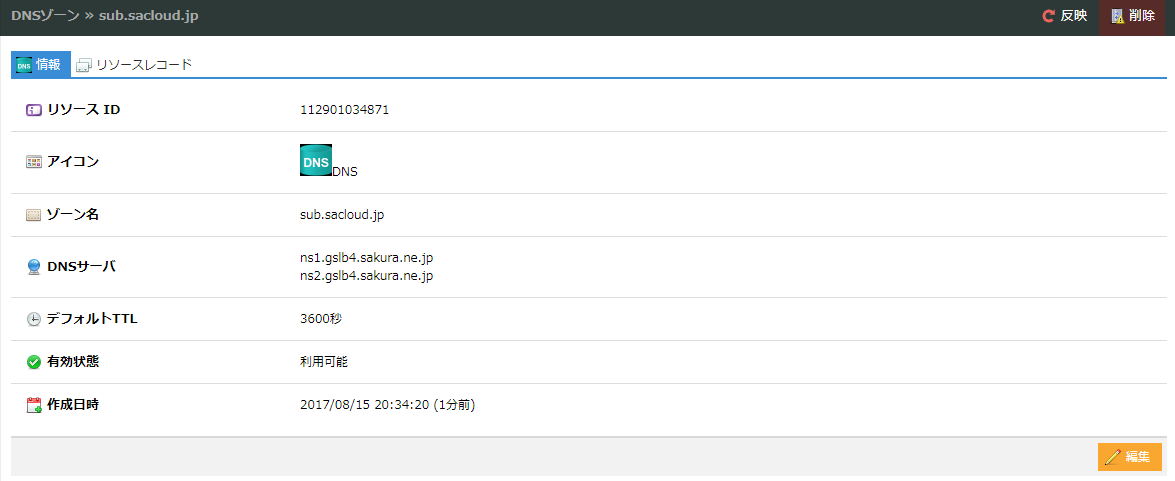The height and width of the screenshot is (481, 1175).
Task: Click the アイコン row icon
Action: [33, 162]
